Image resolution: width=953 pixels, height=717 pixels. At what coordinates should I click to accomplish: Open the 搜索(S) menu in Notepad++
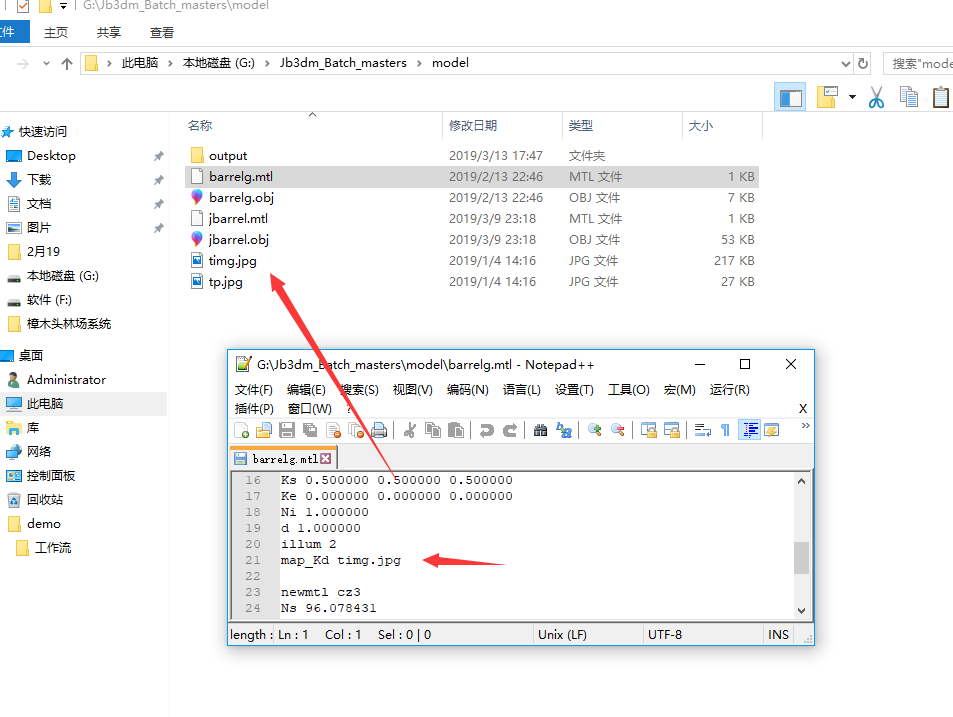pos(359,390)
